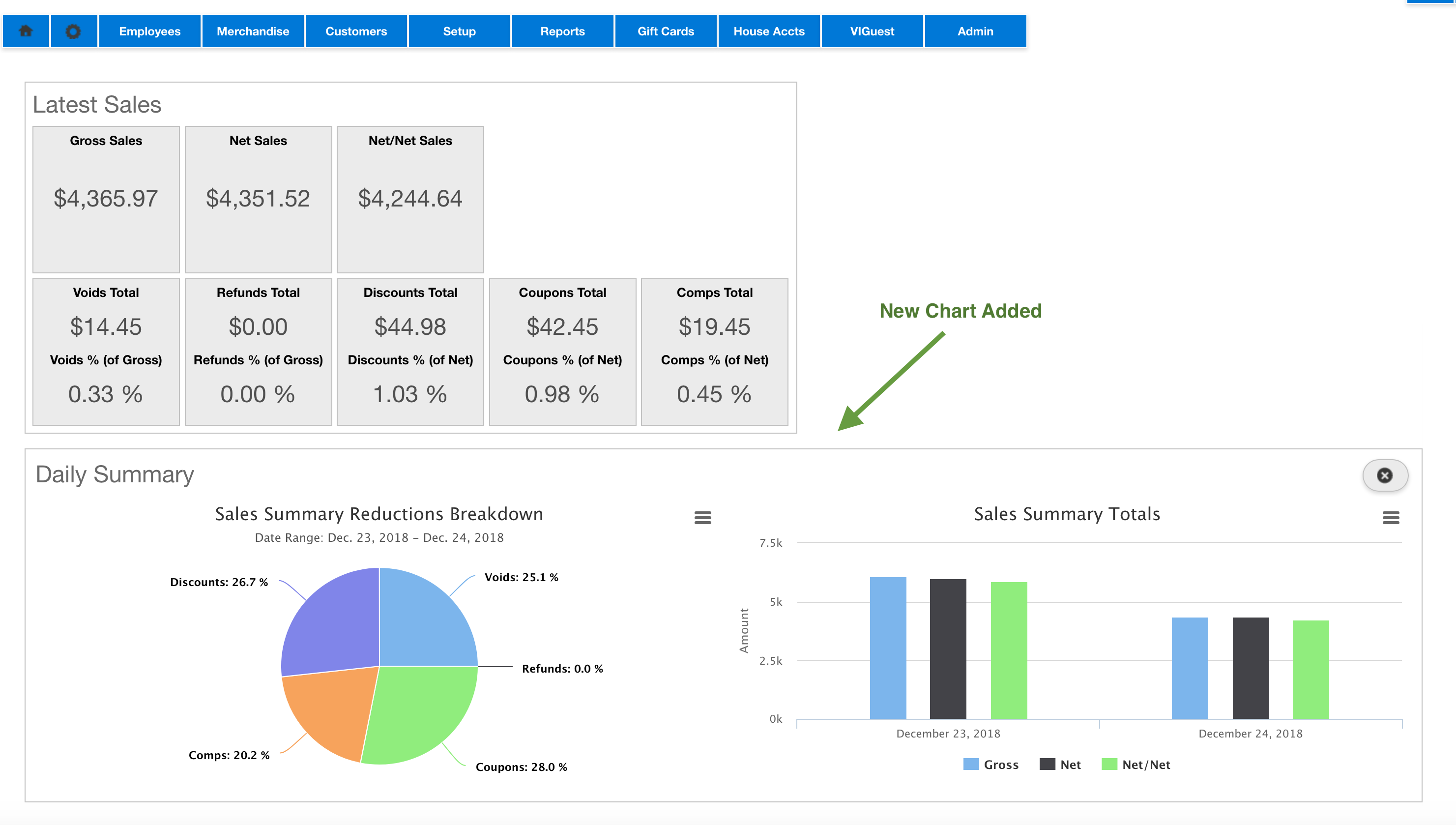Click the Sales Summary Reductions Breakdown title

point(379,514)
